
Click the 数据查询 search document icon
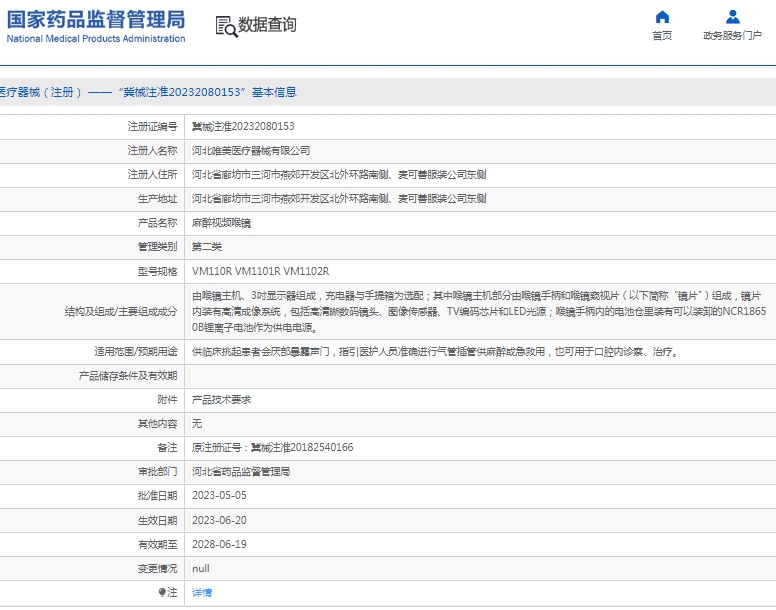(x=226, y=26)
